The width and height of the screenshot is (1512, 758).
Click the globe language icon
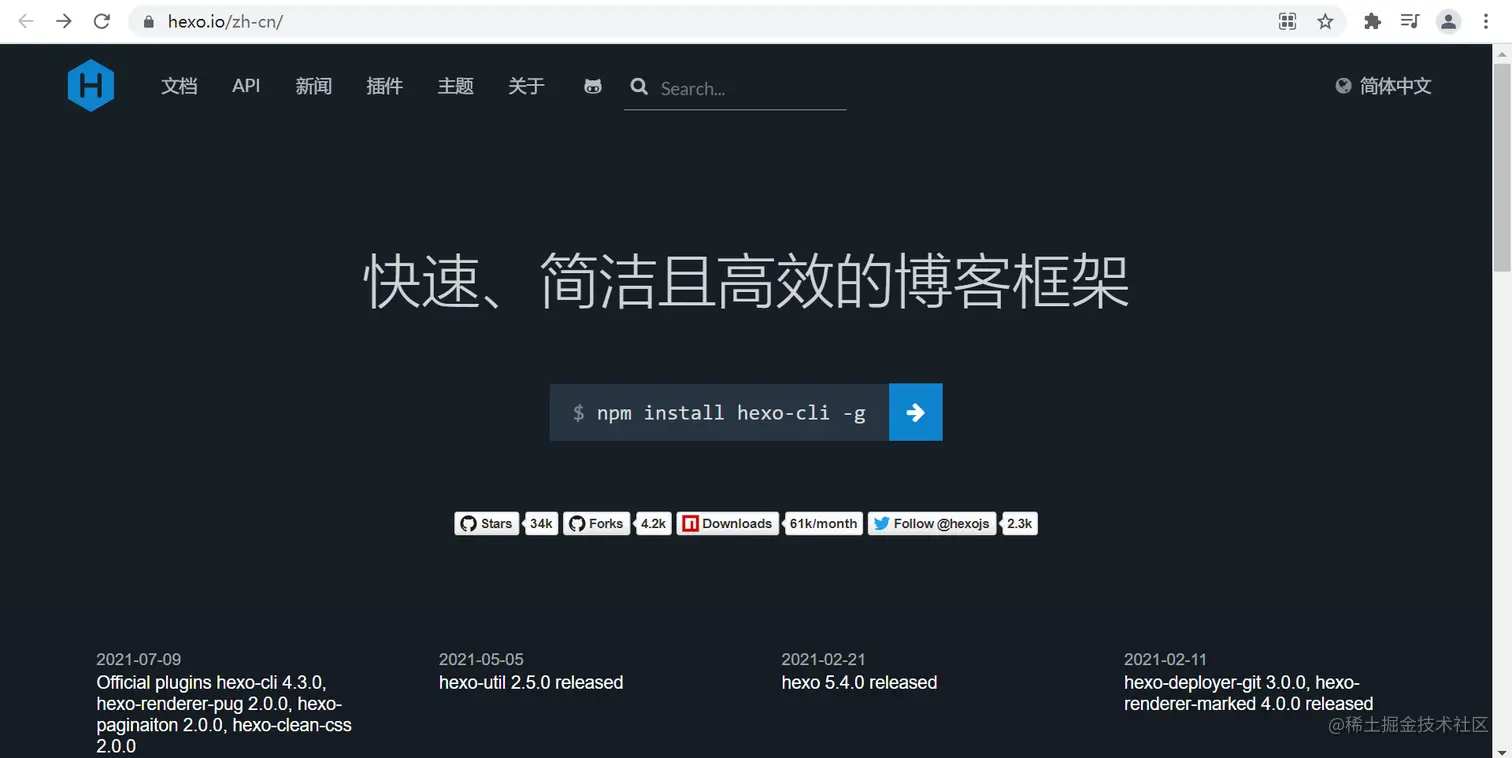pyautogui.click(x=1343, y=86)
